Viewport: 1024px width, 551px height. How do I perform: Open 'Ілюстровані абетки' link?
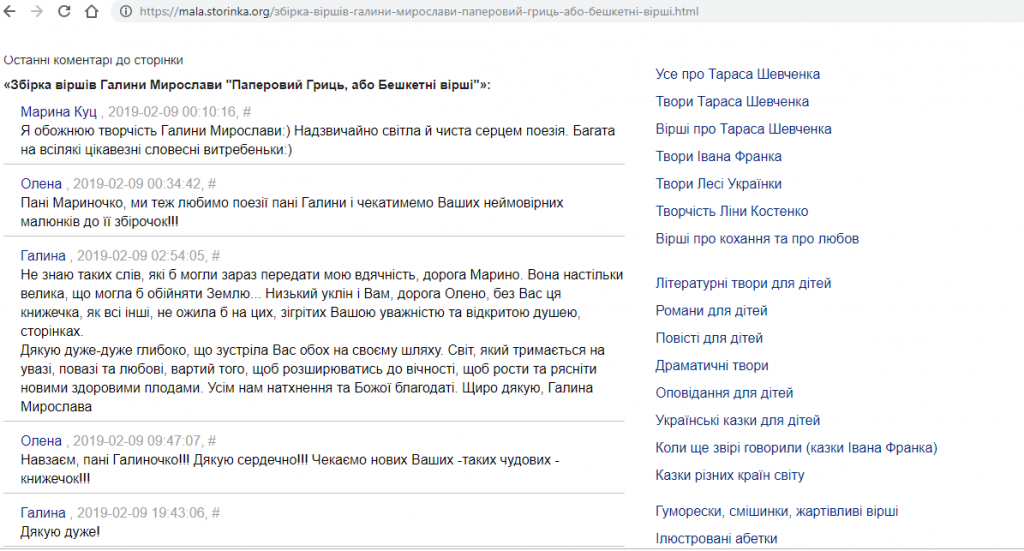[716, 539]
